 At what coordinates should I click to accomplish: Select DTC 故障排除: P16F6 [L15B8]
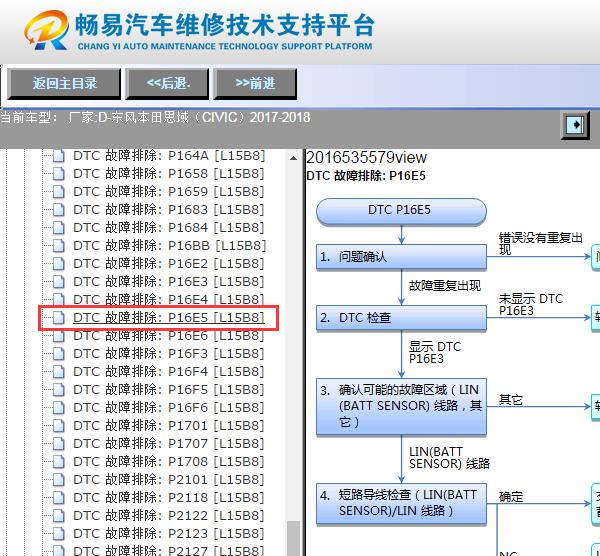(169, 408)
